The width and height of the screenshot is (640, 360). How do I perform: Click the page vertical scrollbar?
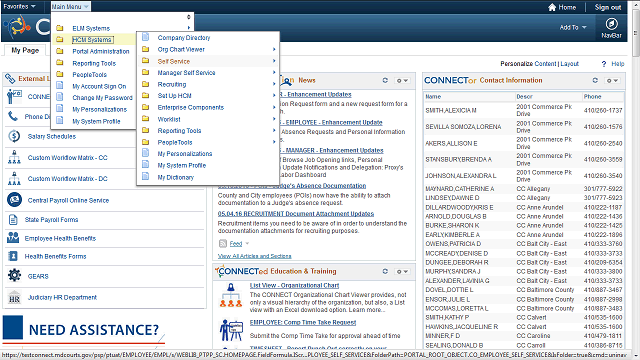[636, 180]
